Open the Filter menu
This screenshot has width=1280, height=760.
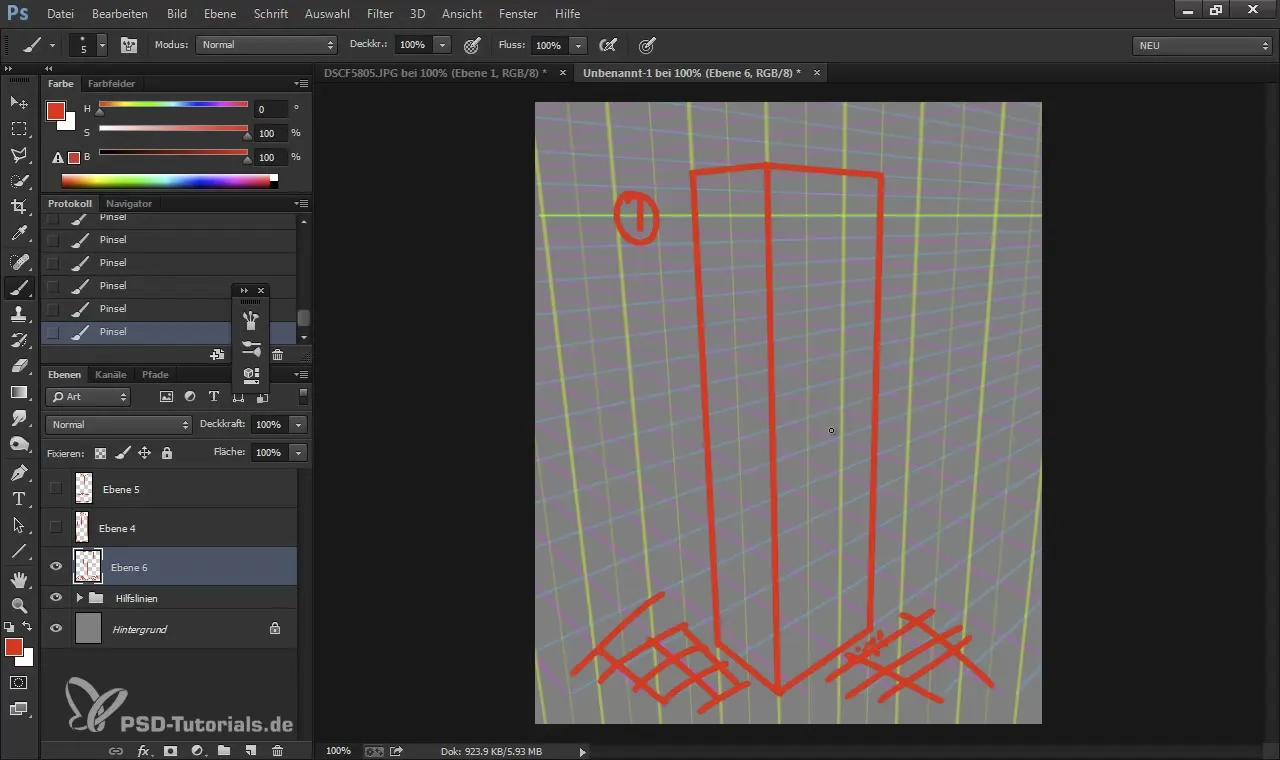pyautogui.click(x=379, y=14)
